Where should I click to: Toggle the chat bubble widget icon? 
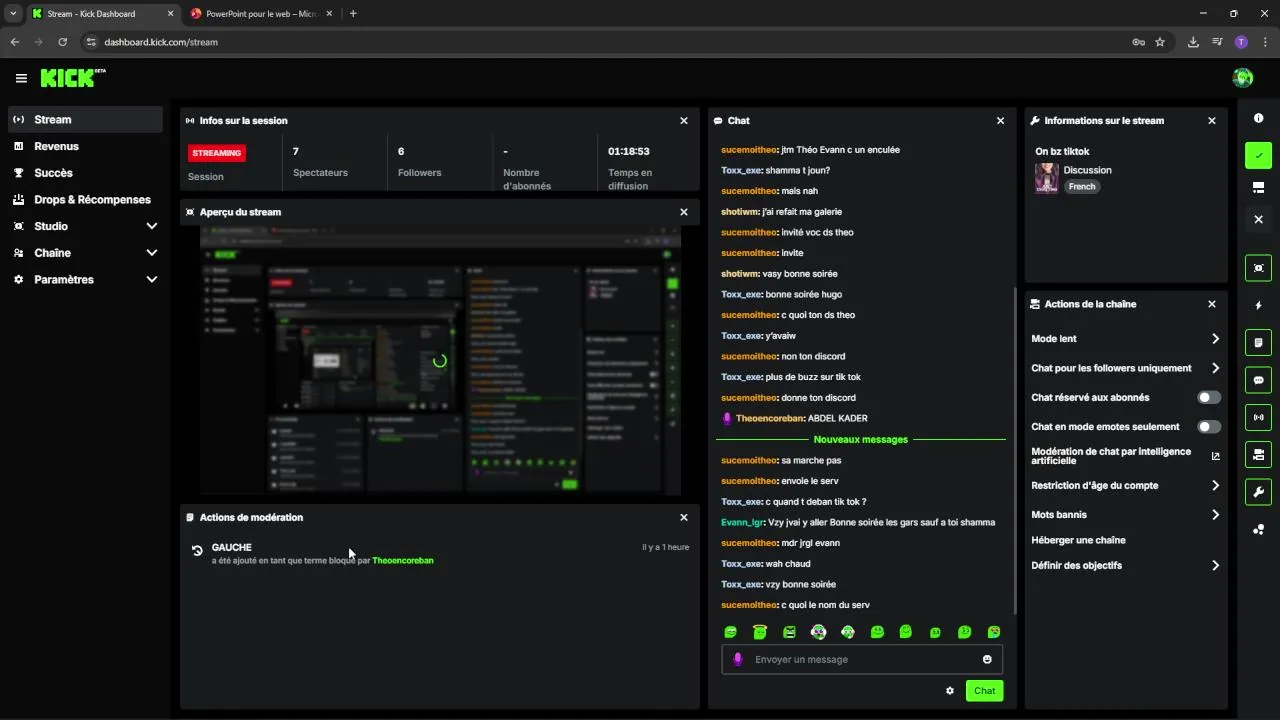tap(1258, 380)
